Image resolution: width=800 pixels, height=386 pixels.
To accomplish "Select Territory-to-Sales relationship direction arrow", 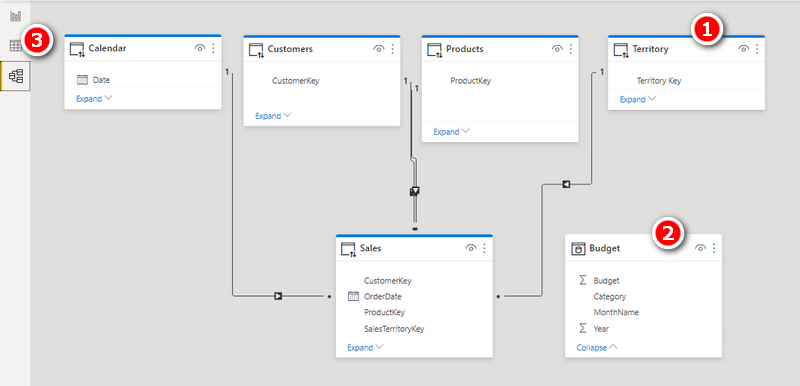I will pos(566,184).
